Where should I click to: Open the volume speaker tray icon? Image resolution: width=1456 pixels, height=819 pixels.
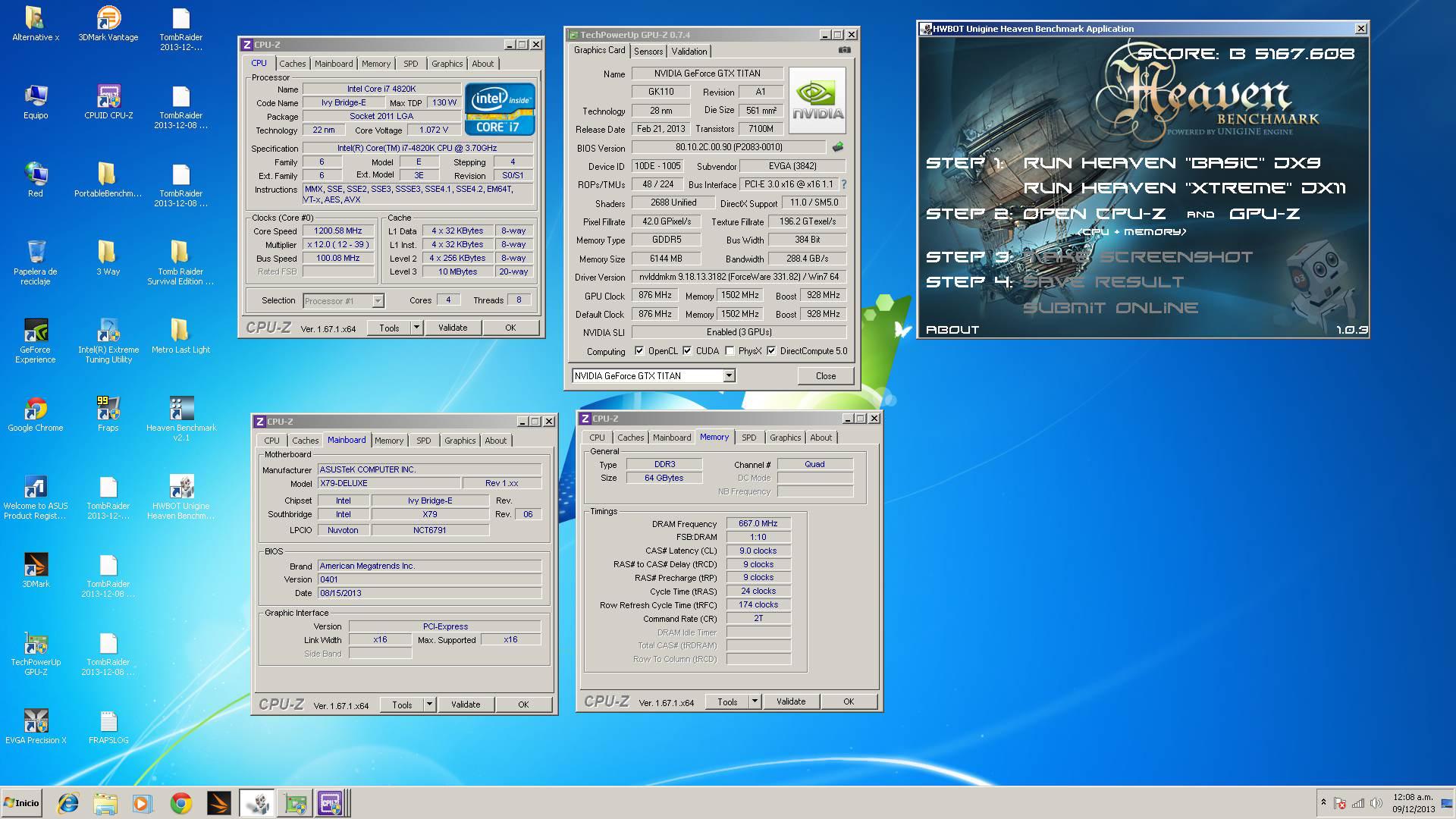(1376, 803)
